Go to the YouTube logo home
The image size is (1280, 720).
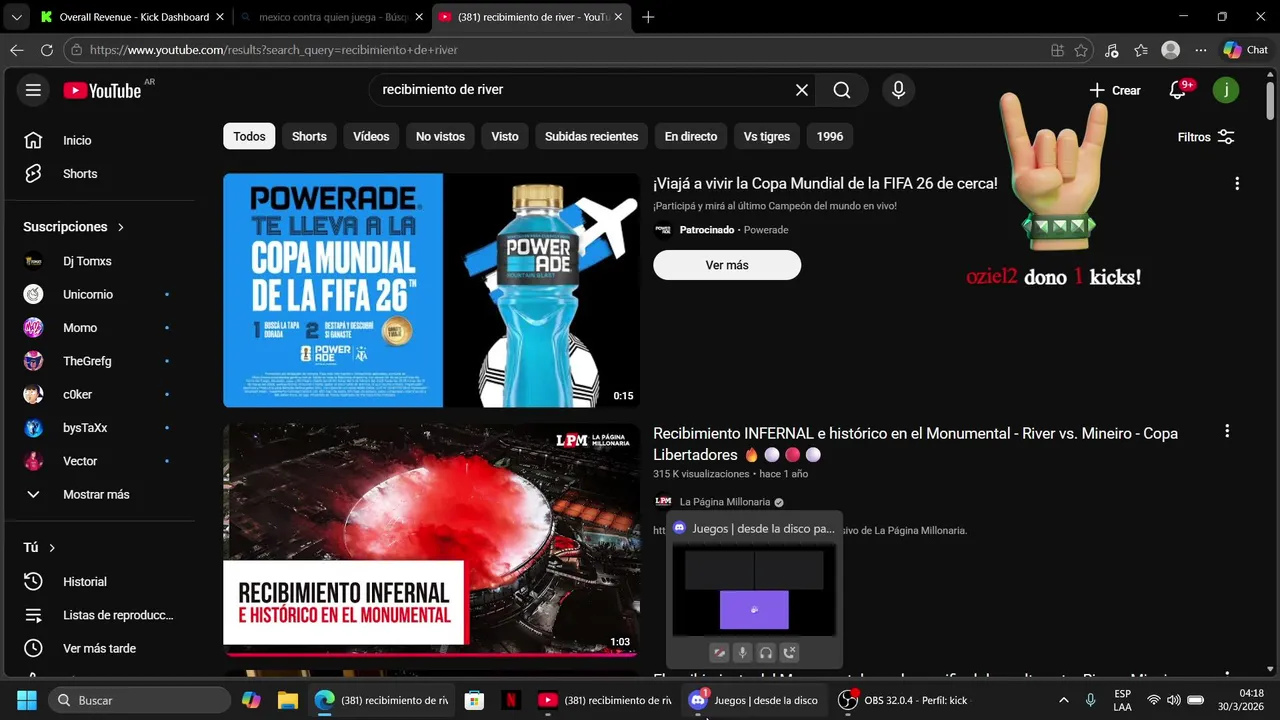(102, 90)
